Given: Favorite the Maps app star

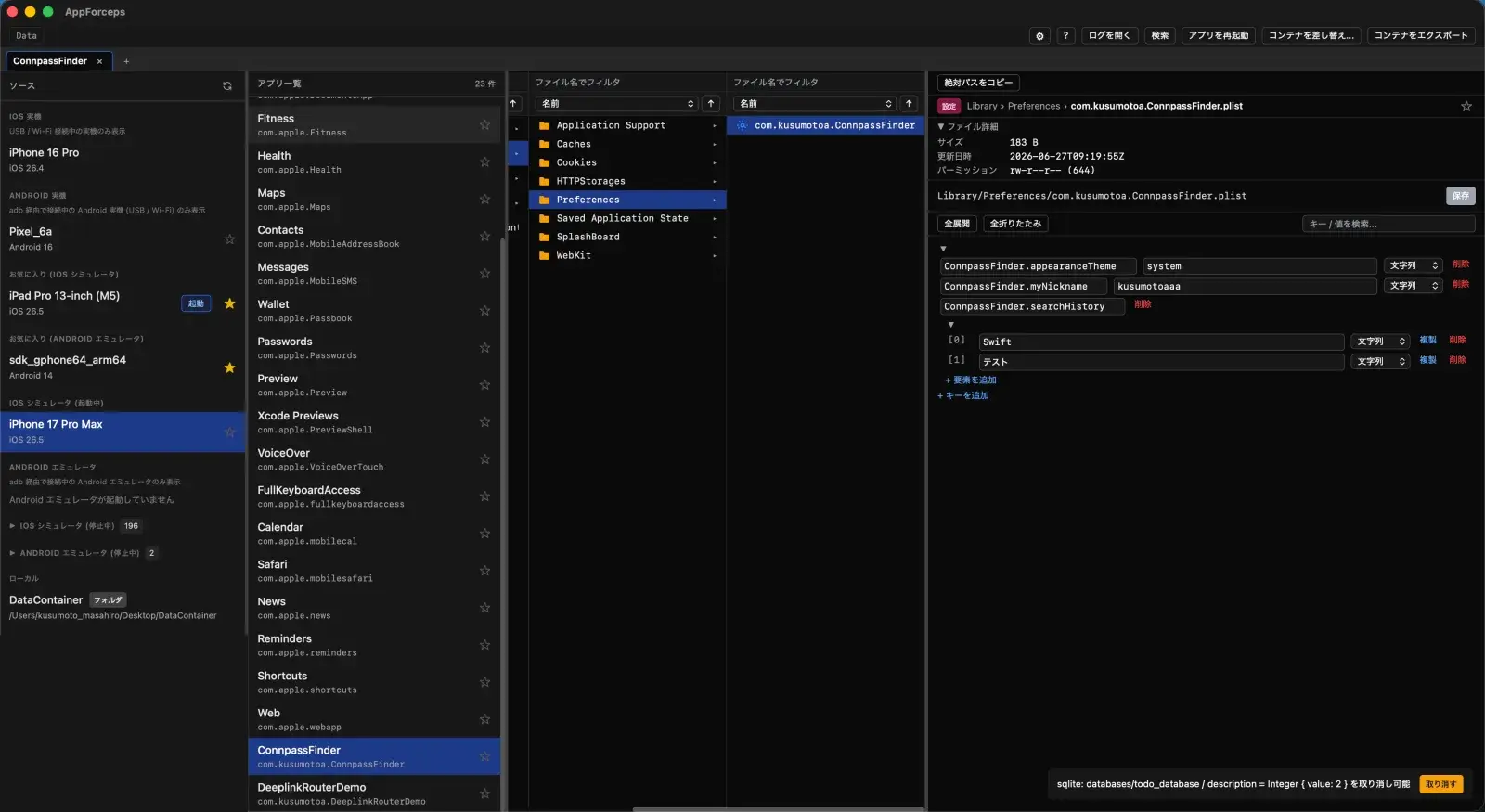Looking at the screenshot, I should click(484, 199).
